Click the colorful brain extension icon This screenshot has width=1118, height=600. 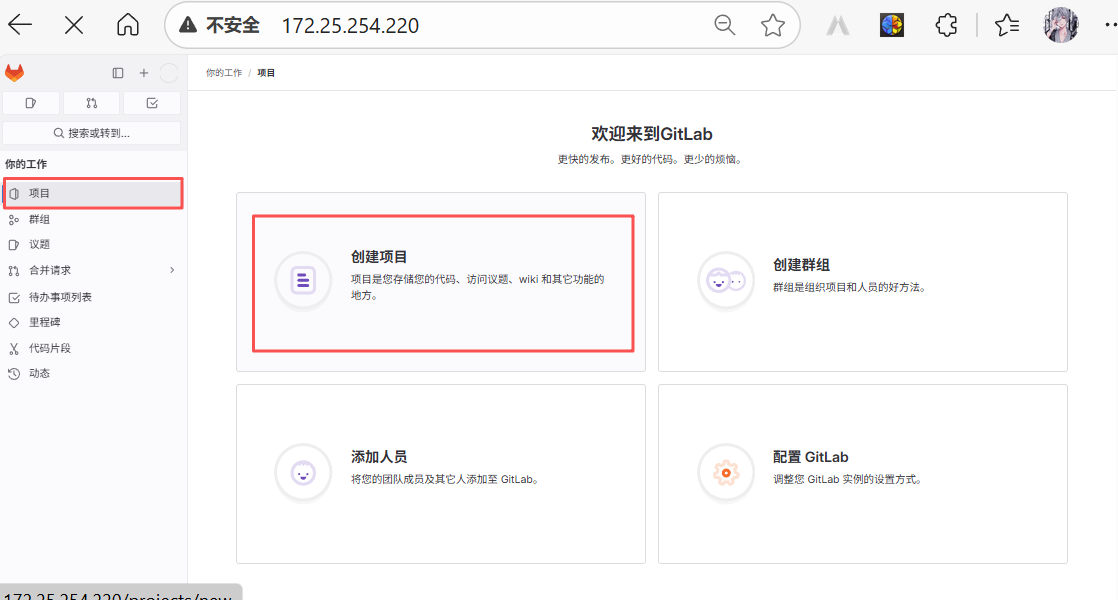point(891,26)
